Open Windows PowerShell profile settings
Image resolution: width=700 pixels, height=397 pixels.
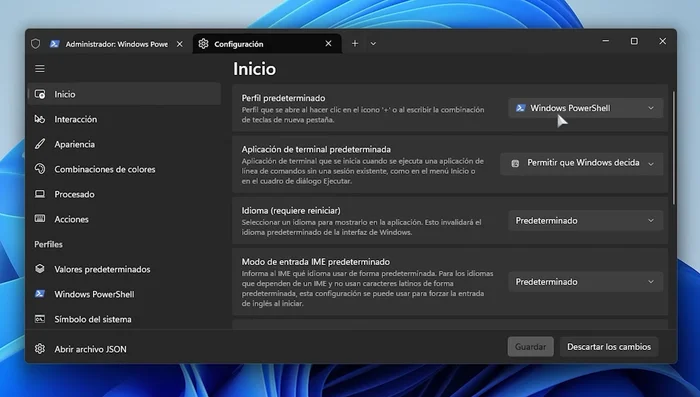[125, 294]
